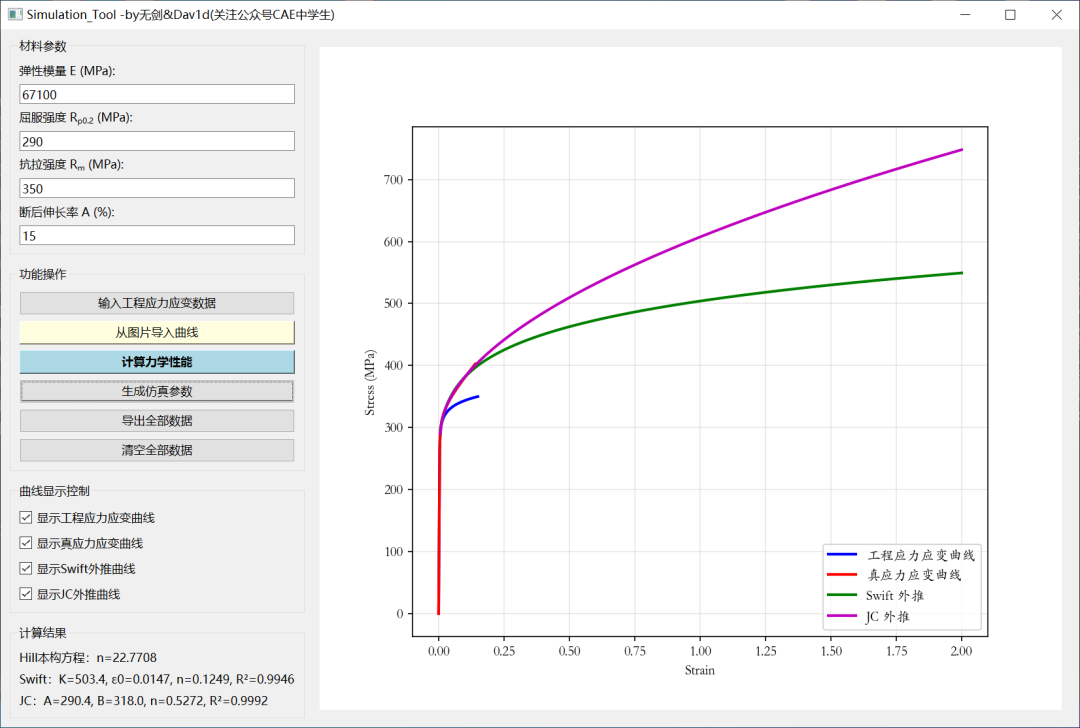Click the 700 tick label on stress axis
Screen dimensions: 1080x728
(393, 180)
